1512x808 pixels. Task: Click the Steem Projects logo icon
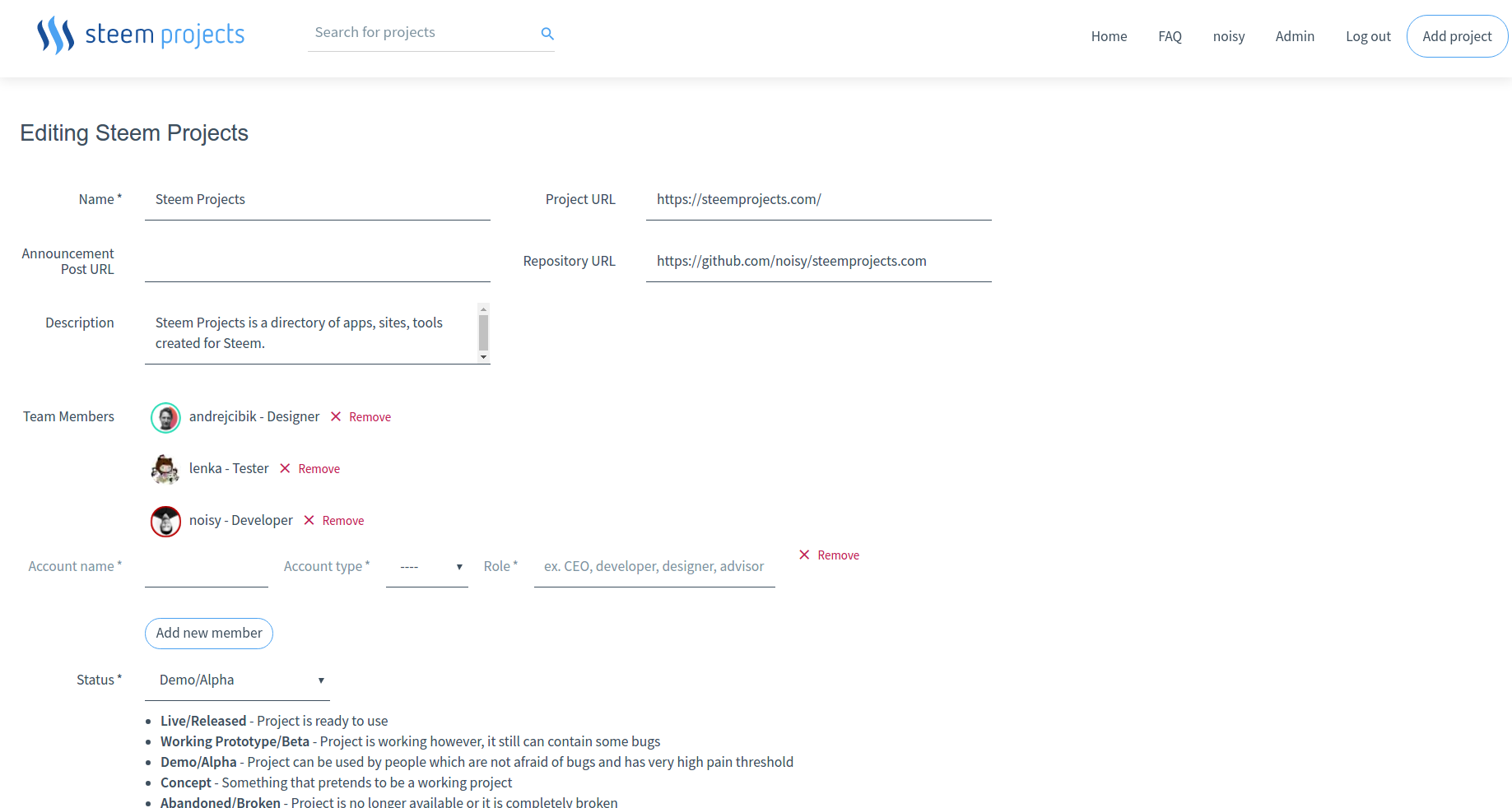(55, 35)
